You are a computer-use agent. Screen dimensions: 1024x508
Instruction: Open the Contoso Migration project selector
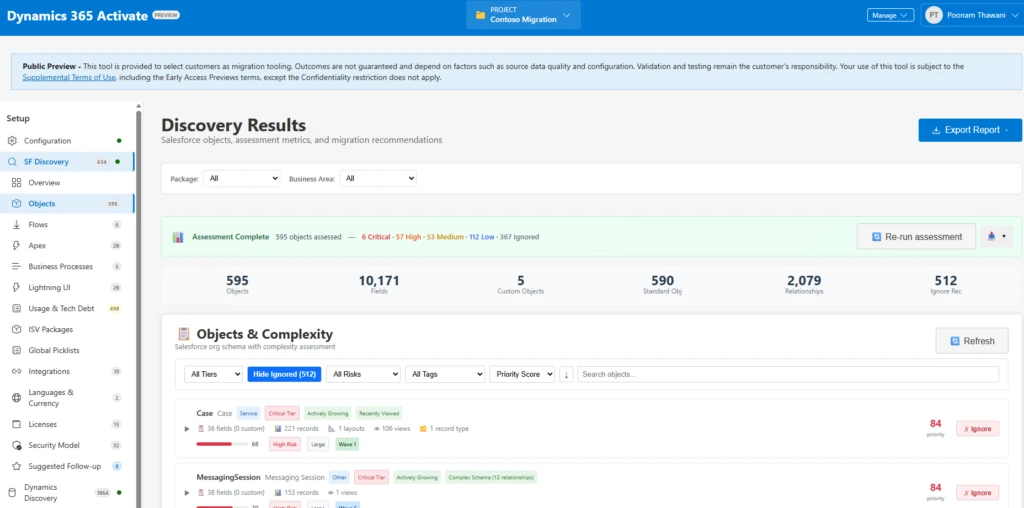523,14
